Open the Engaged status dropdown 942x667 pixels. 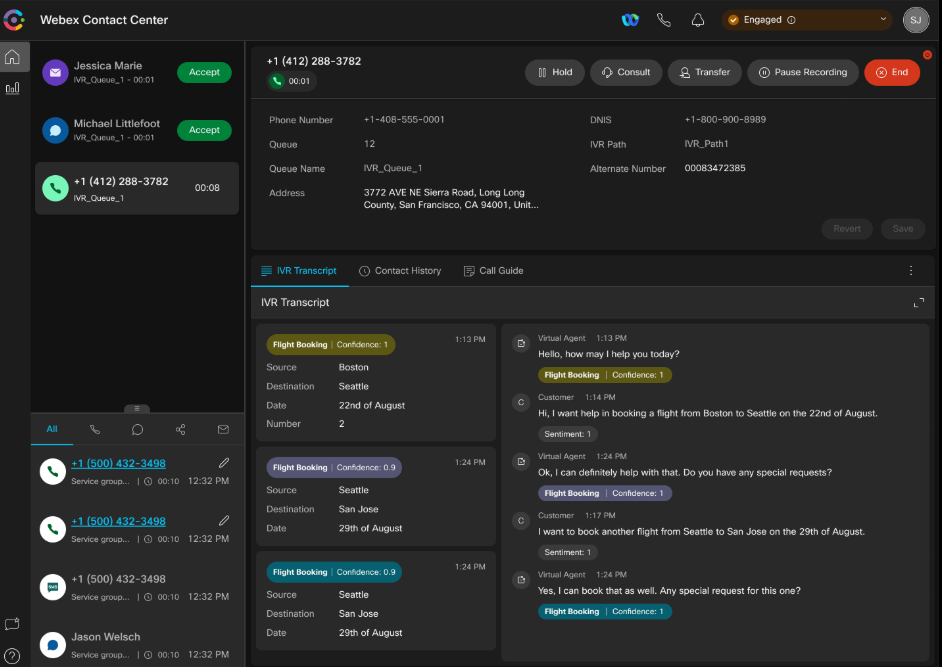point(807,20)
